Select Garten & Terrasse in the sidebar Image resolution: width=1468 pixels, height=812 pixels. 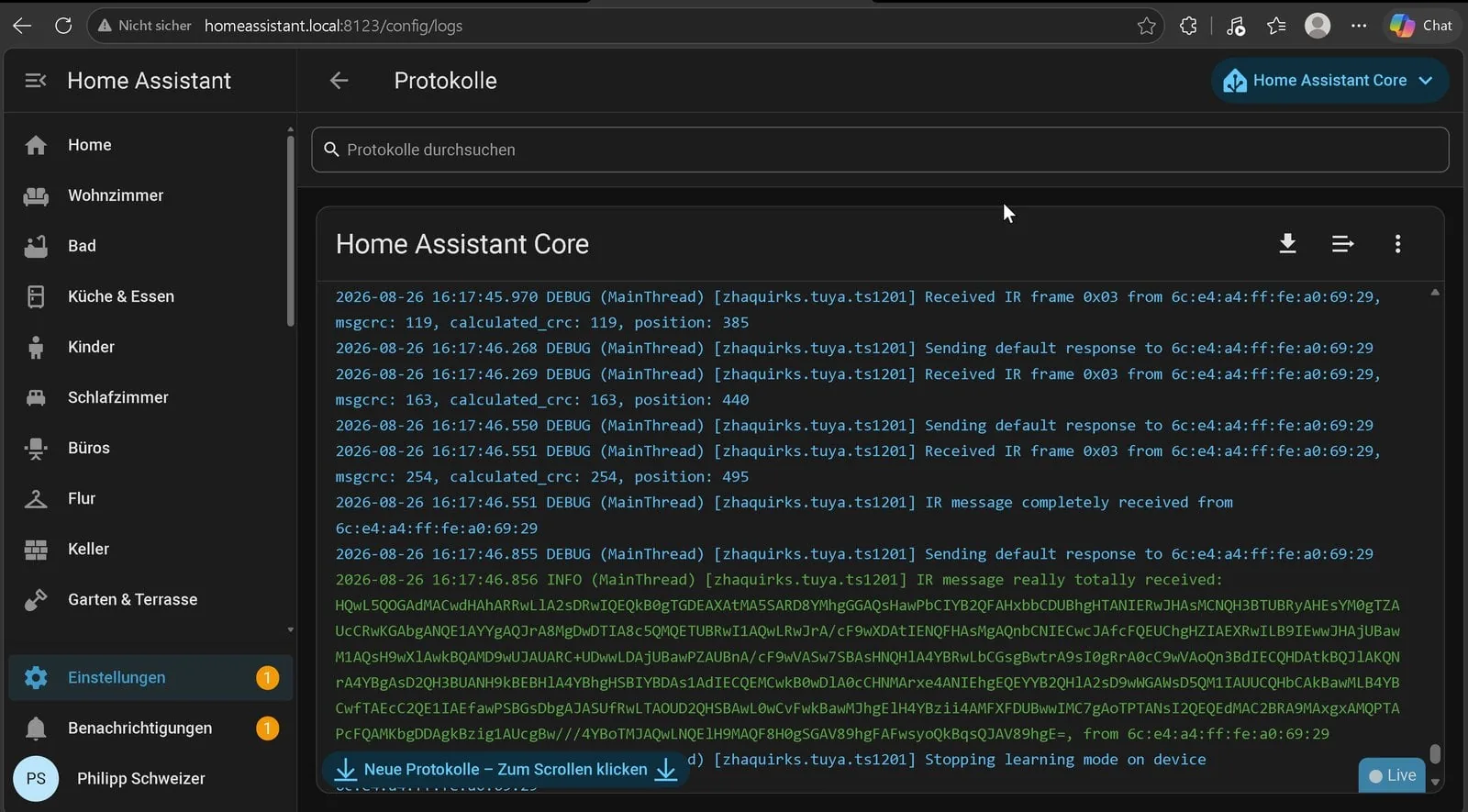pos(150,599)
